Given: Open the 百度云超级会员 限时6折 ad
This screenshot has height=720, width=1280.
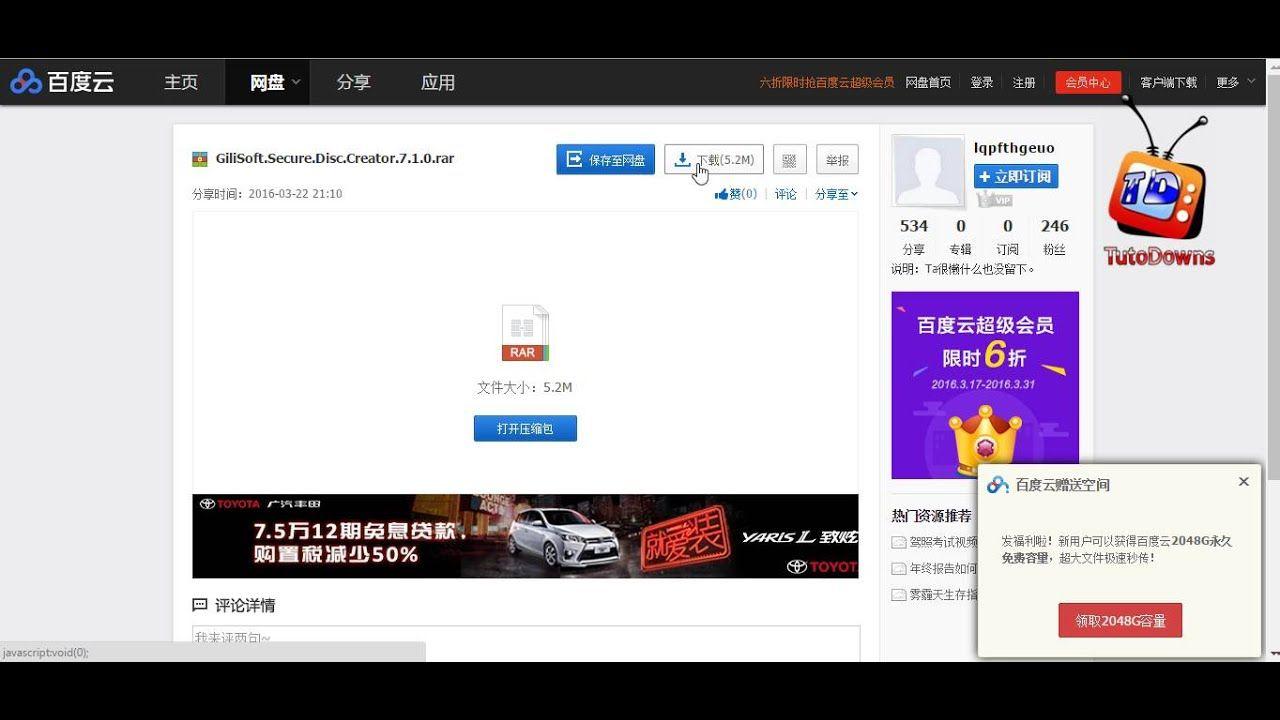Looking at the screenshot, I should tap(985, 385).
